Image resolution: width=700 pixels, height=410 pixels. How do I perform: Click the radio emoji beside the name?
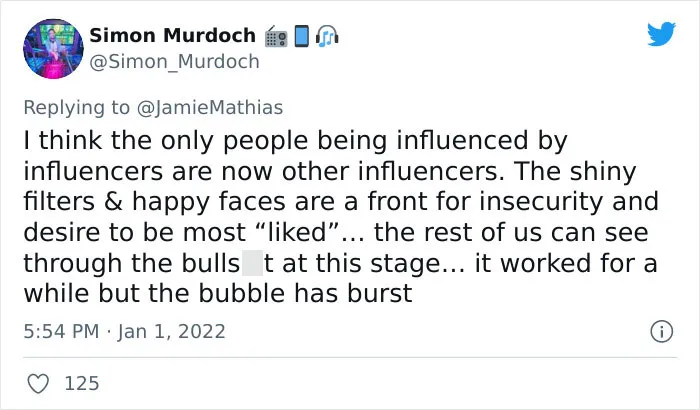tap(276, 37)
